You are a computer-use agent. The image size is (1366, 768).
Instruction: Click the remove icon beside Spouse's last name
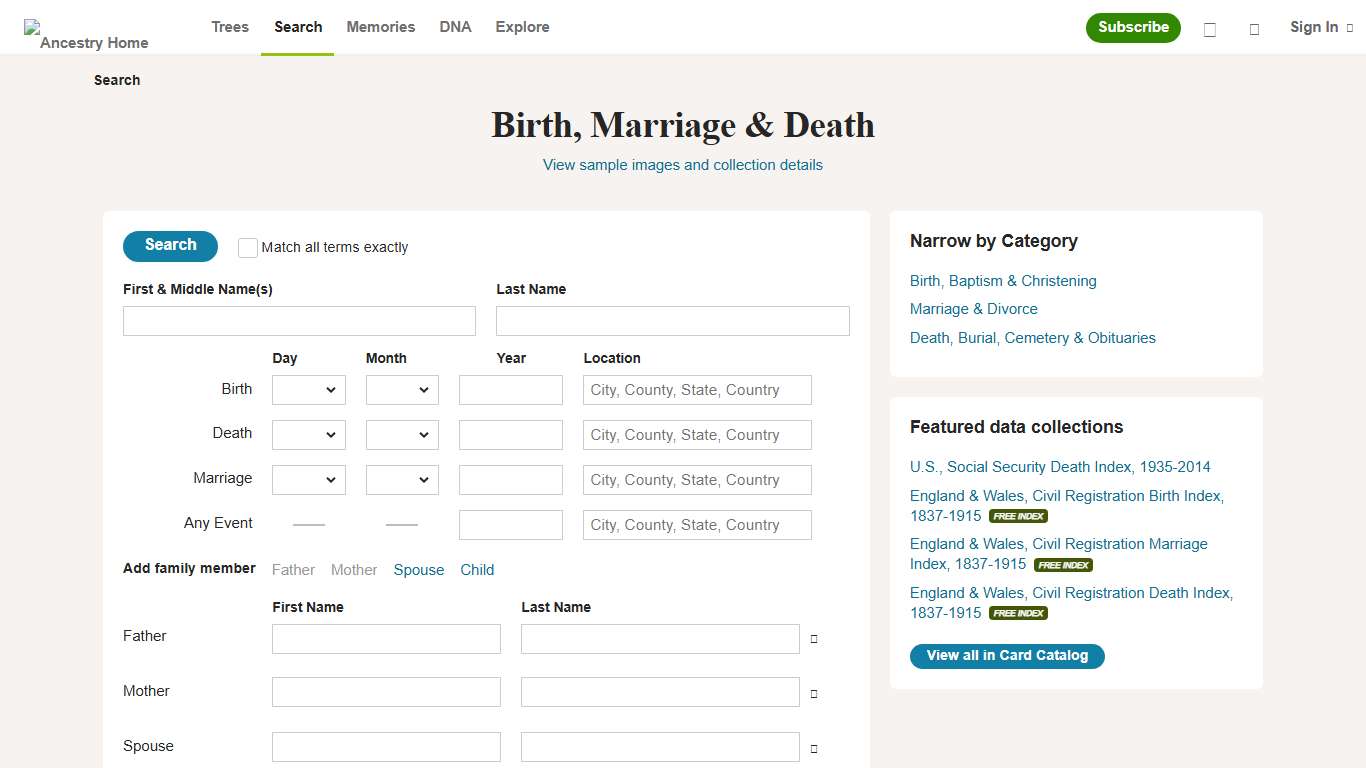tap(813, 747)
